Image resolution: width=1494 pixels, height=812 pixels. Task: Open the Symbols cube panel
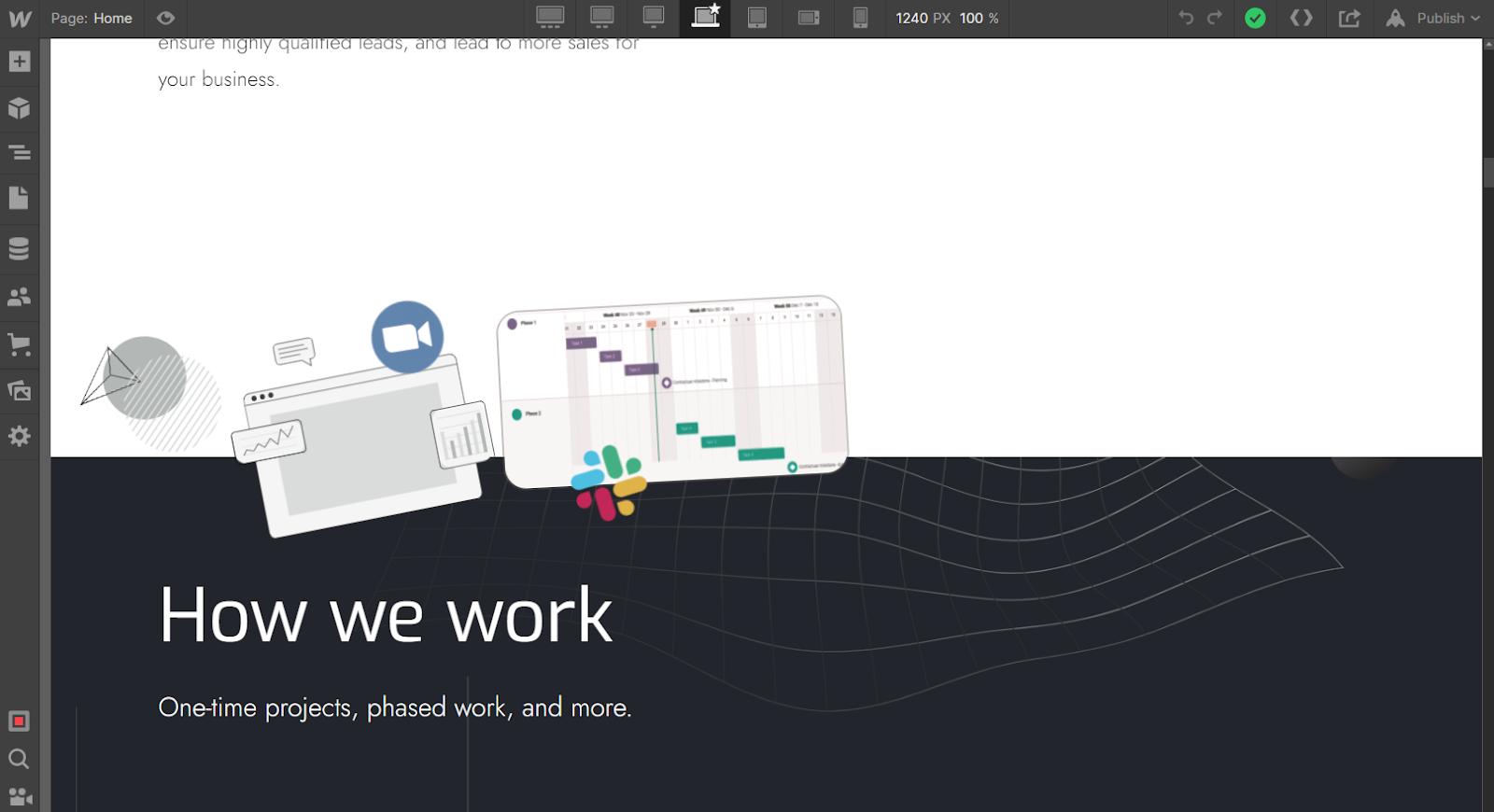[20, 108]
